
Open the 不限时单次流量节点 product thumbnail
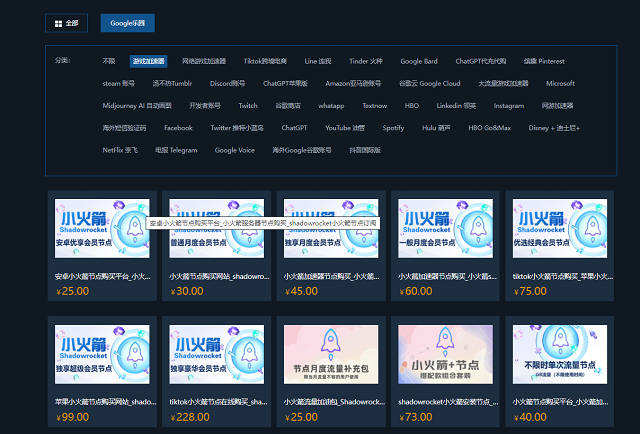point(560,354)
